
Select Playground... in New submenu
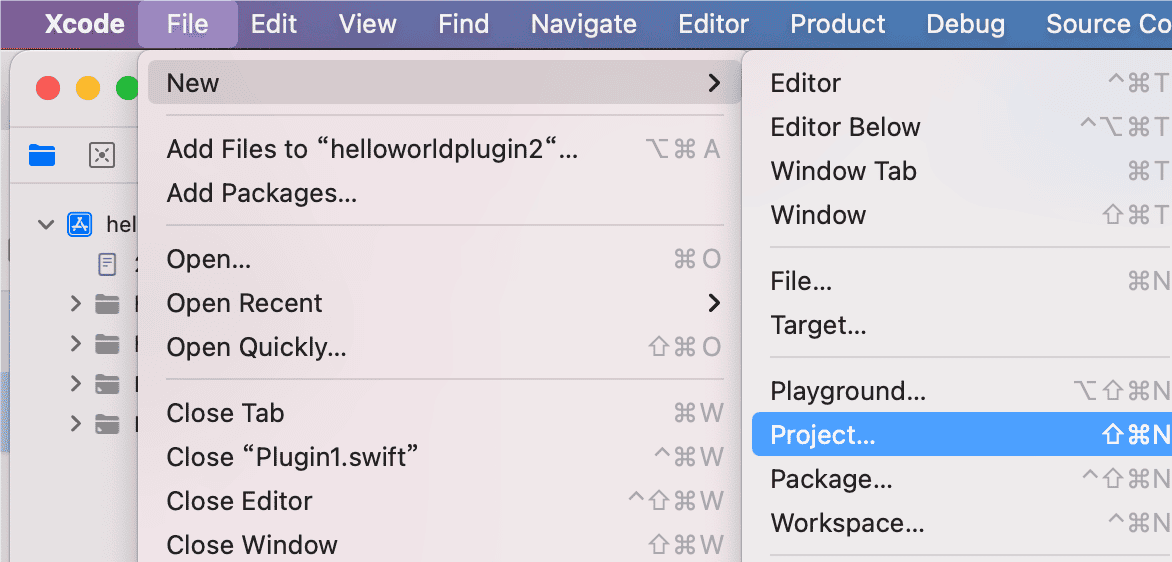point(962,391)
